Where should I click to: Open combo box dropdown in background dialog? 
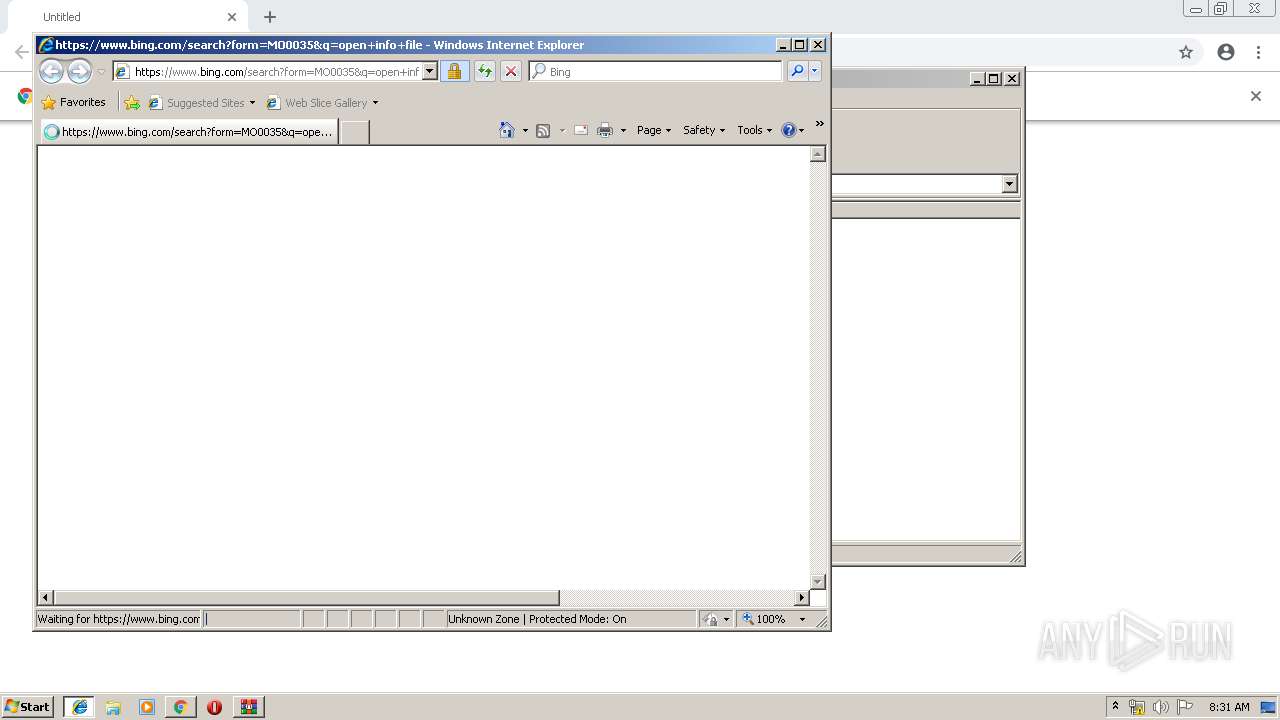pyautogui.click(x=1009, y=184)
